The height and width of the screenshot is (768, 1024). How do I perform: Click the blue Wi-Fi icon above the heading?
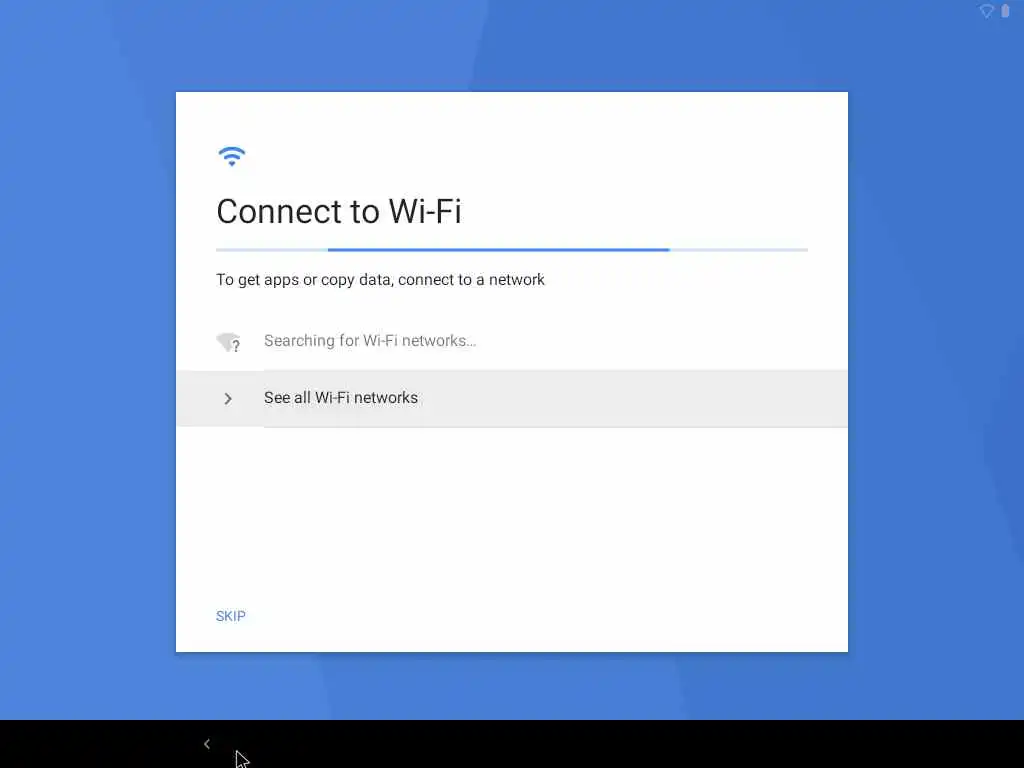coord(231,156)
